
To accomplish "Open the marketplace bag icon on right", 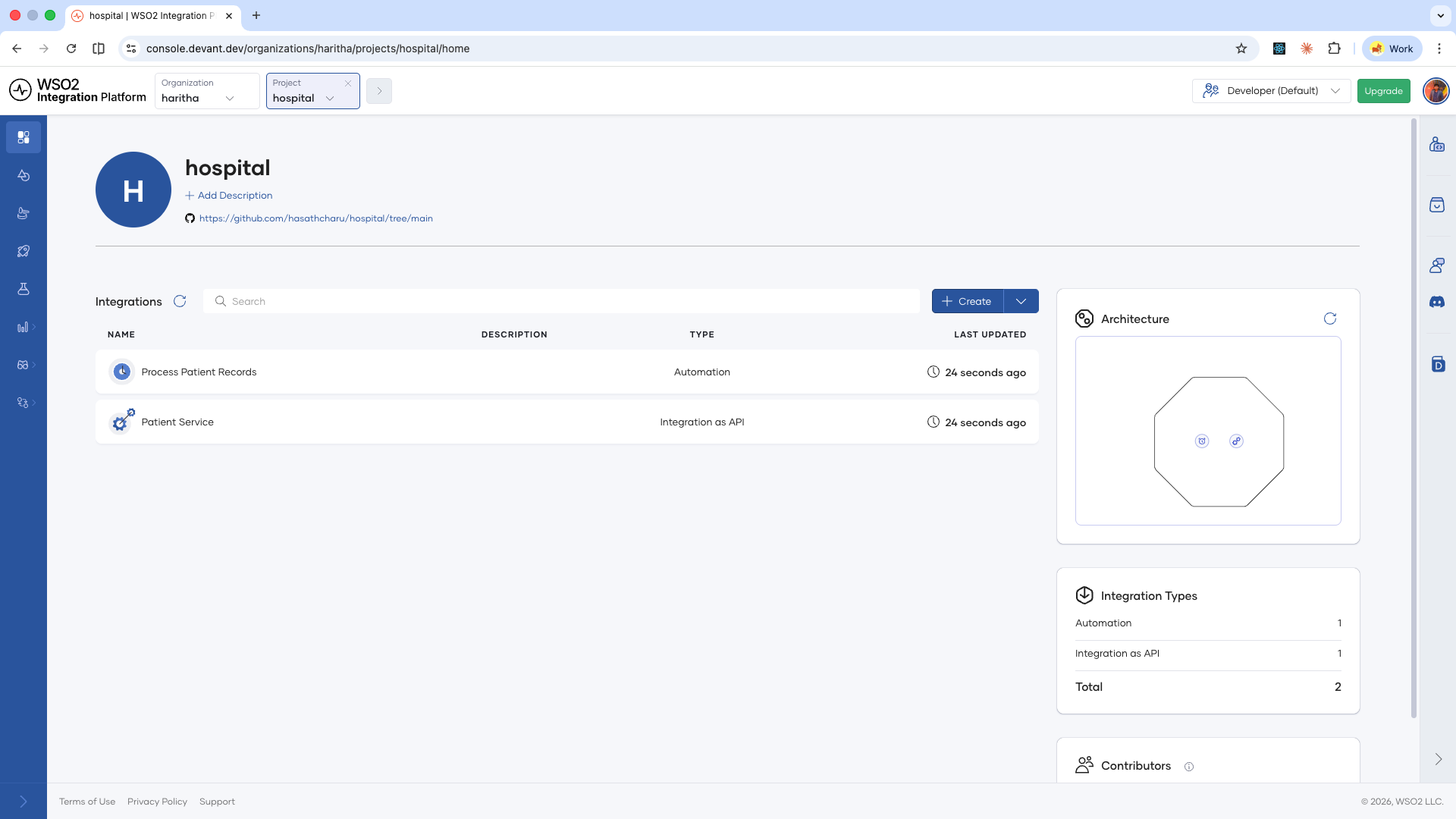I will click(1437, 205).
